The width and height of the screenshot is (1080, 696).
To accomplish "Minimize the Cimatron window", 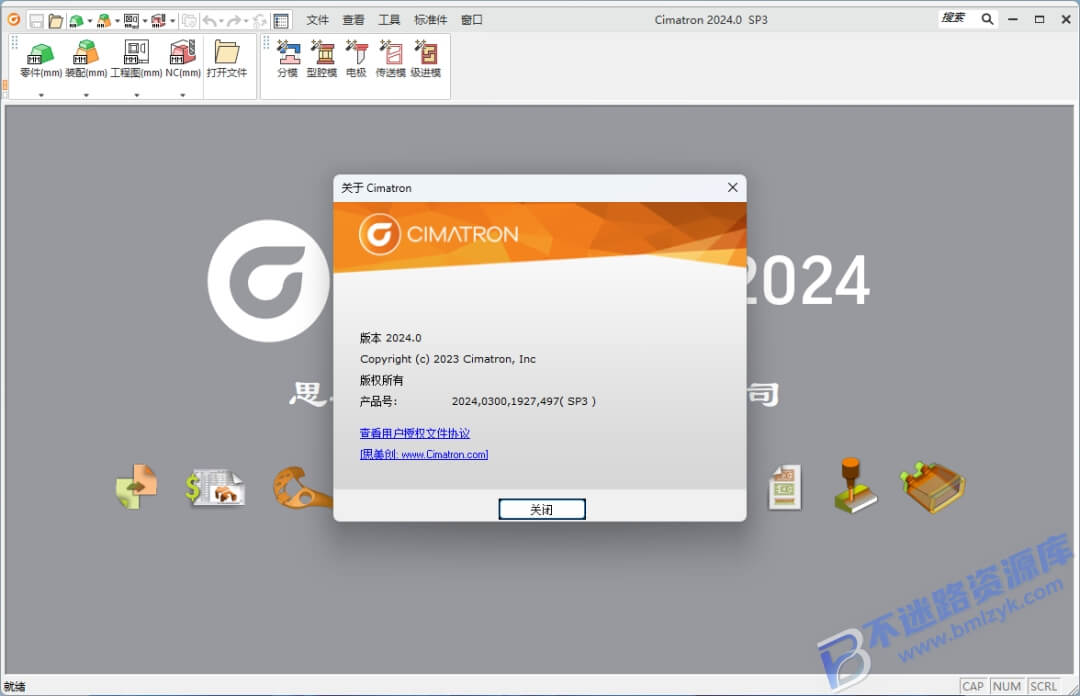I will click(x=1012, y=19).
